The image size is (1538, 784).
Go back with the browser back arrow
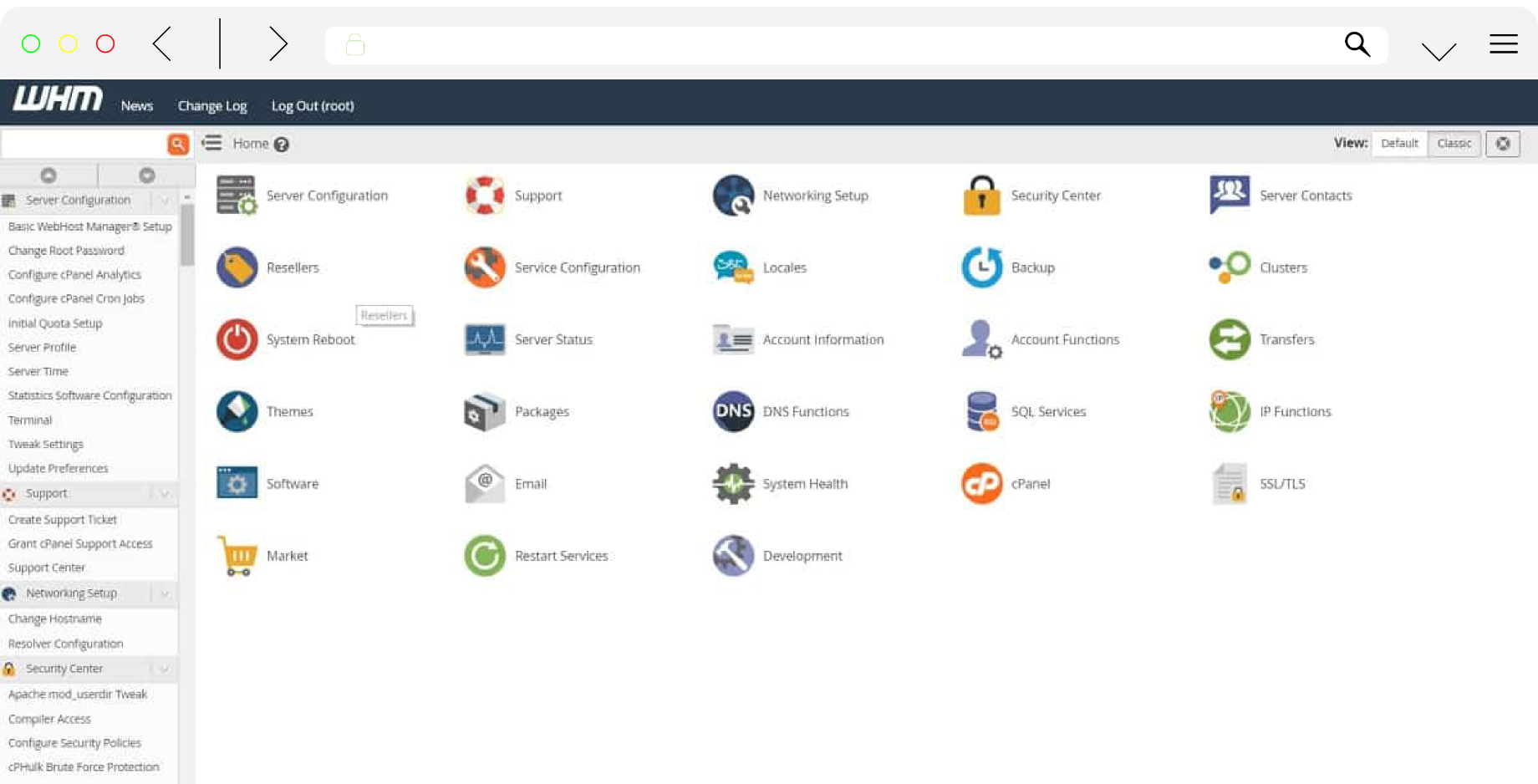point(162,43)
